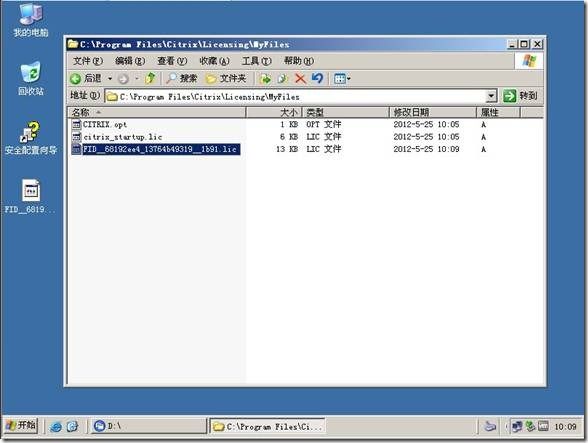The height and width of the screenshot is (443, 588).
Task: Open the Start button on taskbar
Action: click(x=21, y=425)
